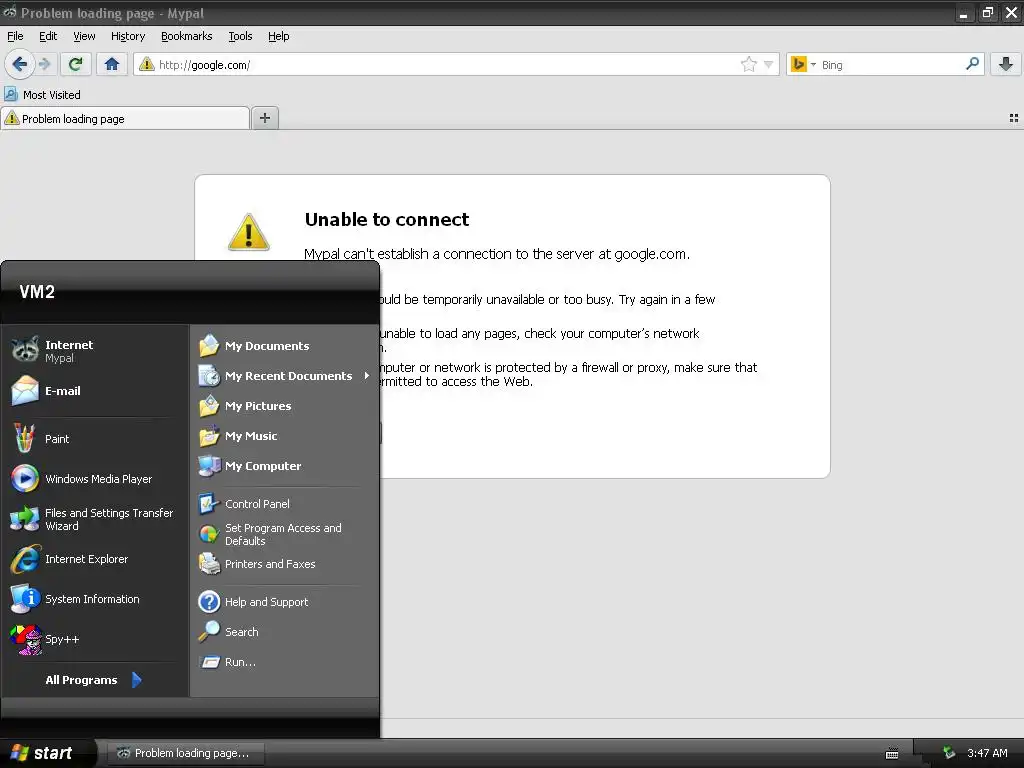This screenshot has width=1024, height=768.
Task: Open E-mail from Start menu
Action: point(95,391)
